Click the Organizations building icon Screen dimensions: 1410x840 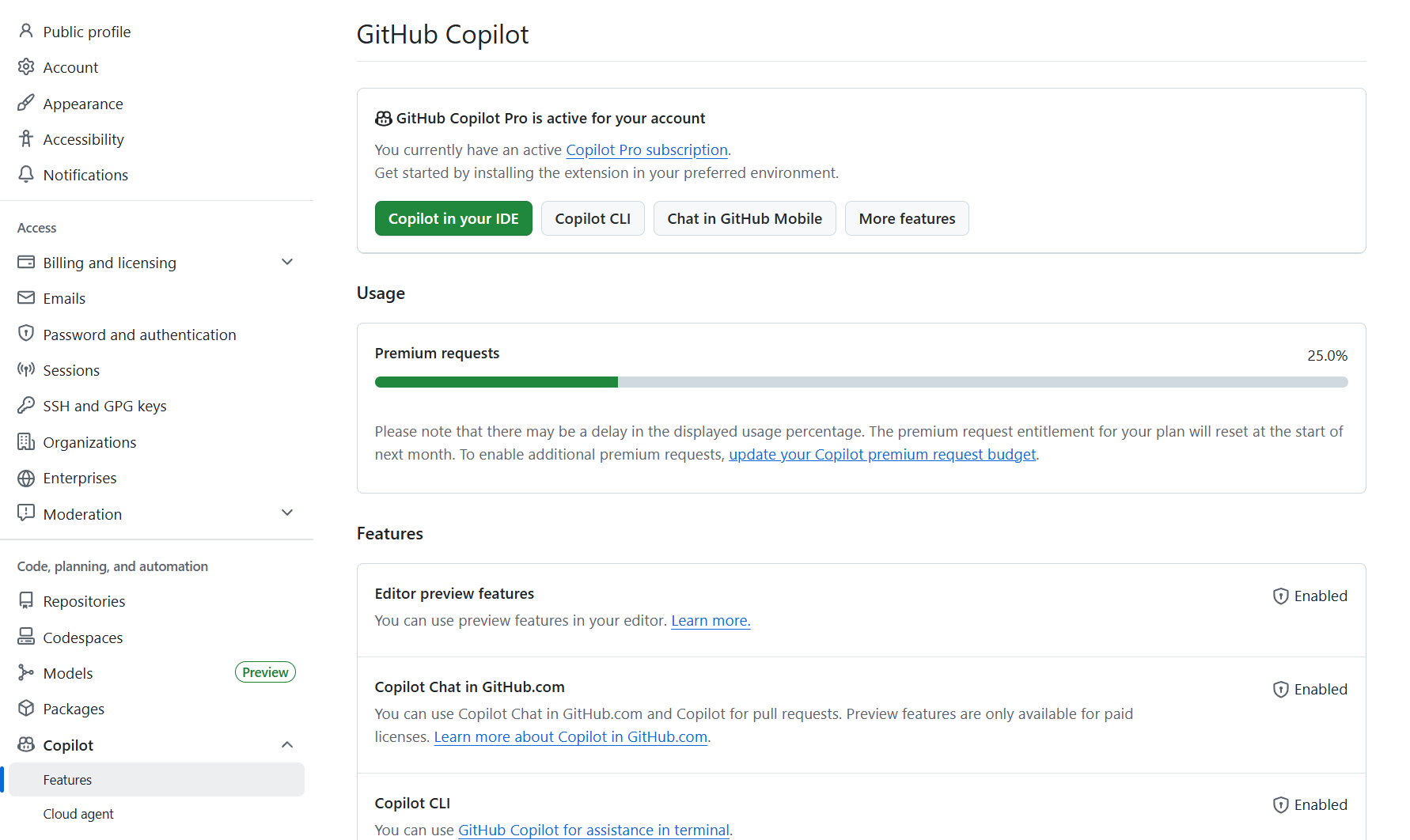click(26, 441)
